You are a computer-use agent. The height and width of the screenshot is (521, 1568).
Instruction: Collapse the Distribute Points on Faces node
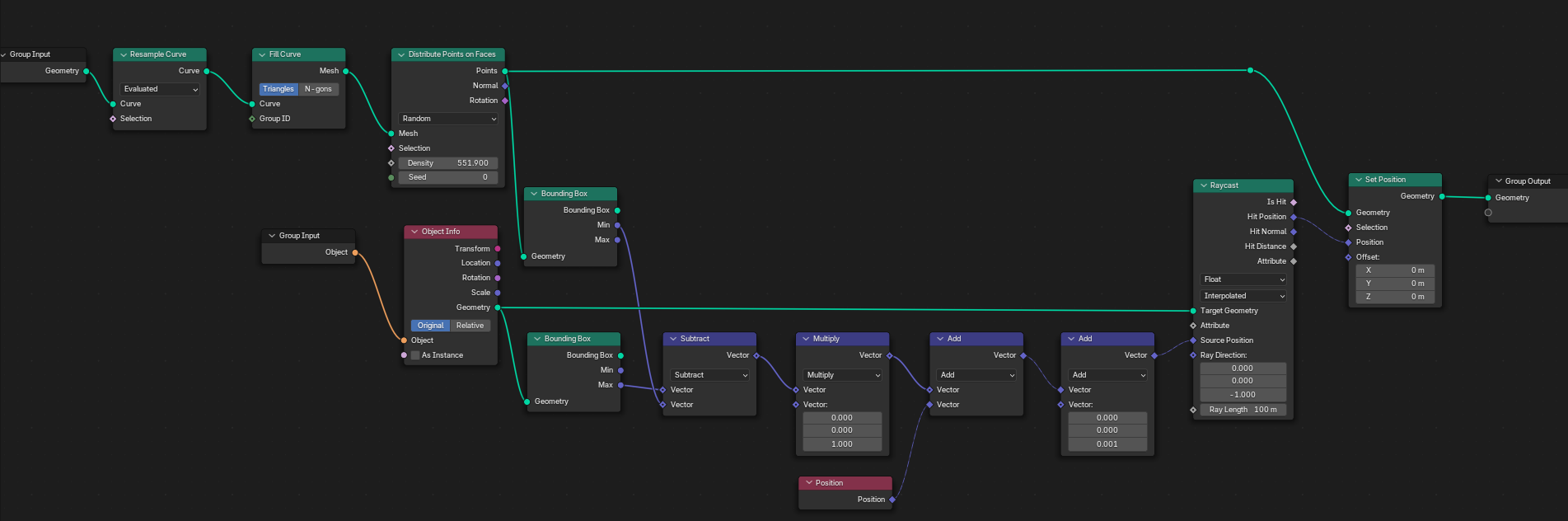pyautogui.click(x=401, y=54)
